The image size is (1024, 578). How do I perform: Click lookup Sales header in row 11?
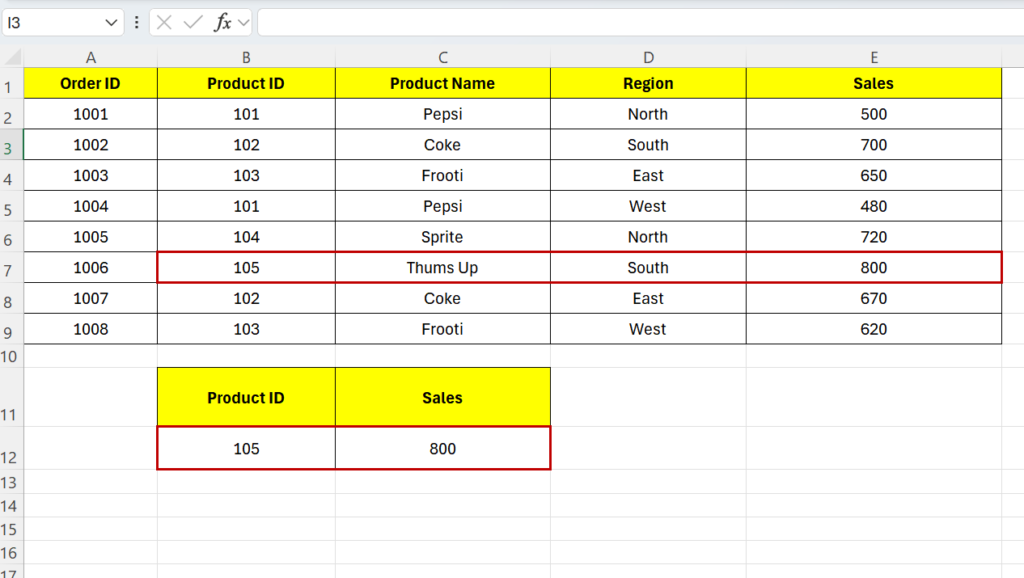coord(443,398)
